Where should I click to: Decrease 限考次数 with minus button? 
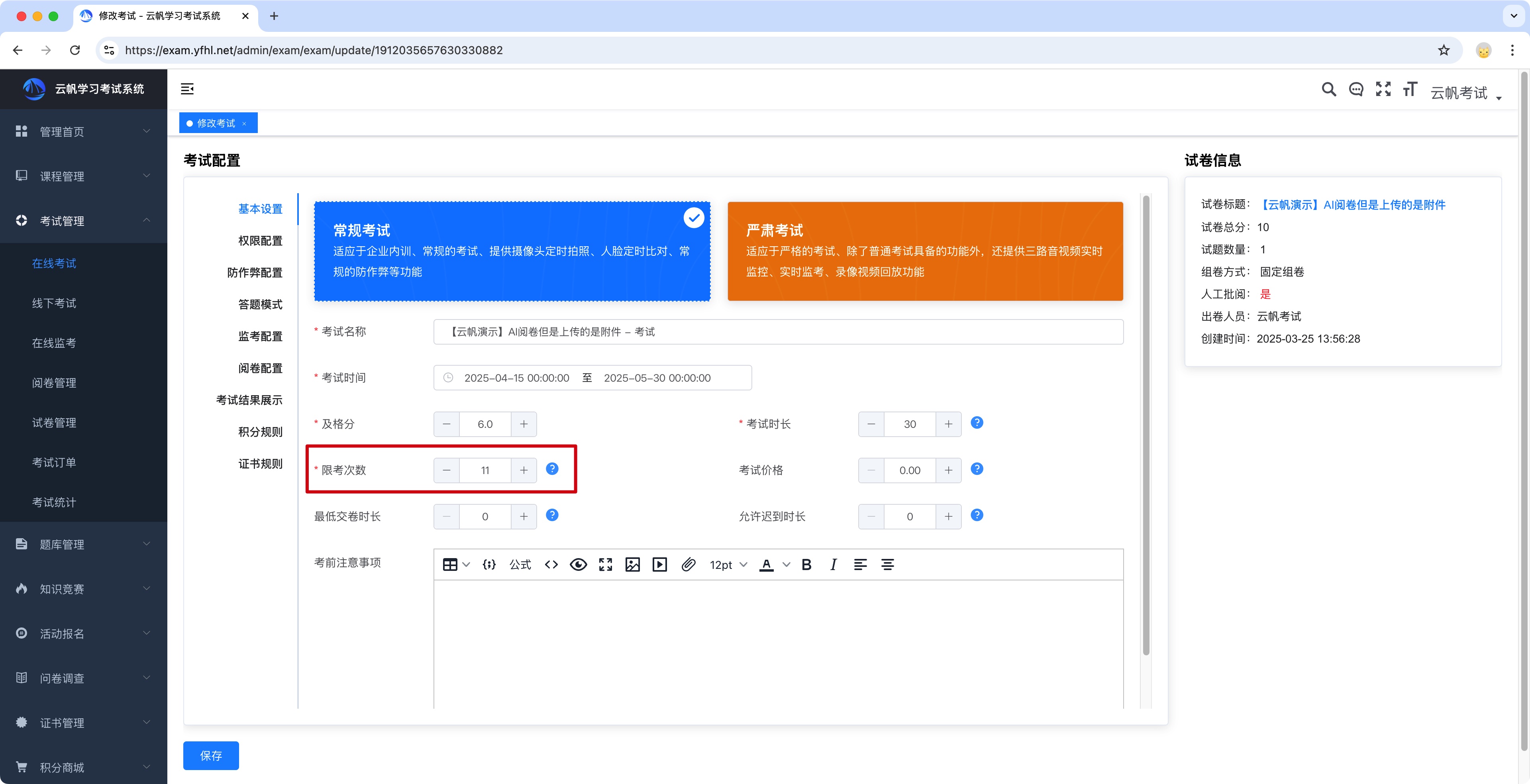coord(447,470)
